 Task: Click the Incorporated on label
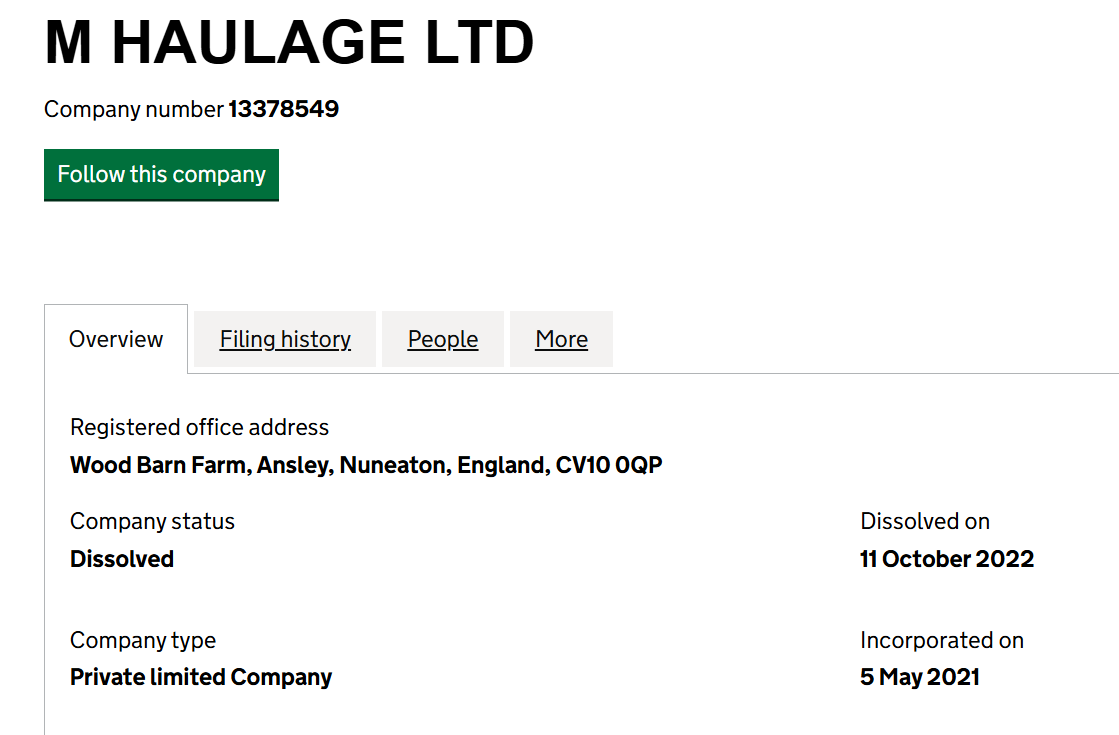pos(942,641)
